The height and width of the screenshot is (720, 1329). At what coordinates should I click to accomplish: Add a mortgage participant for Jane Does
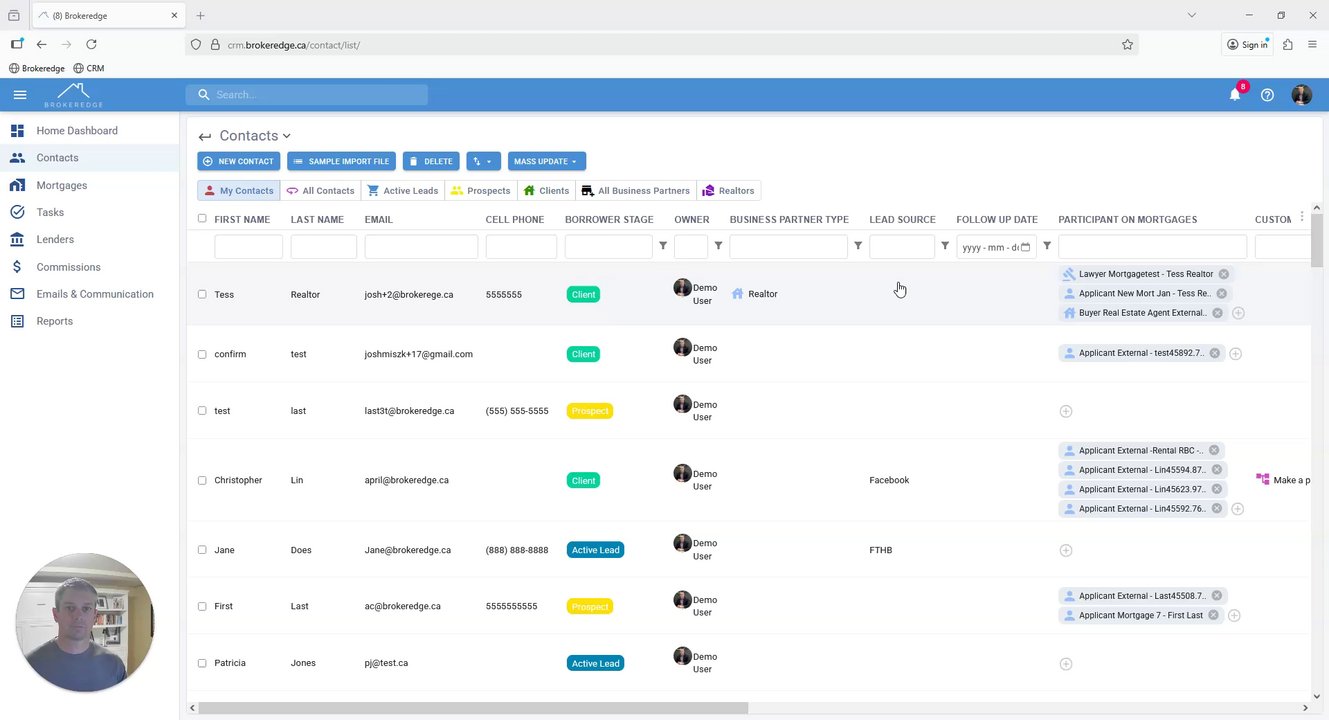click(x=1066, y=550)
